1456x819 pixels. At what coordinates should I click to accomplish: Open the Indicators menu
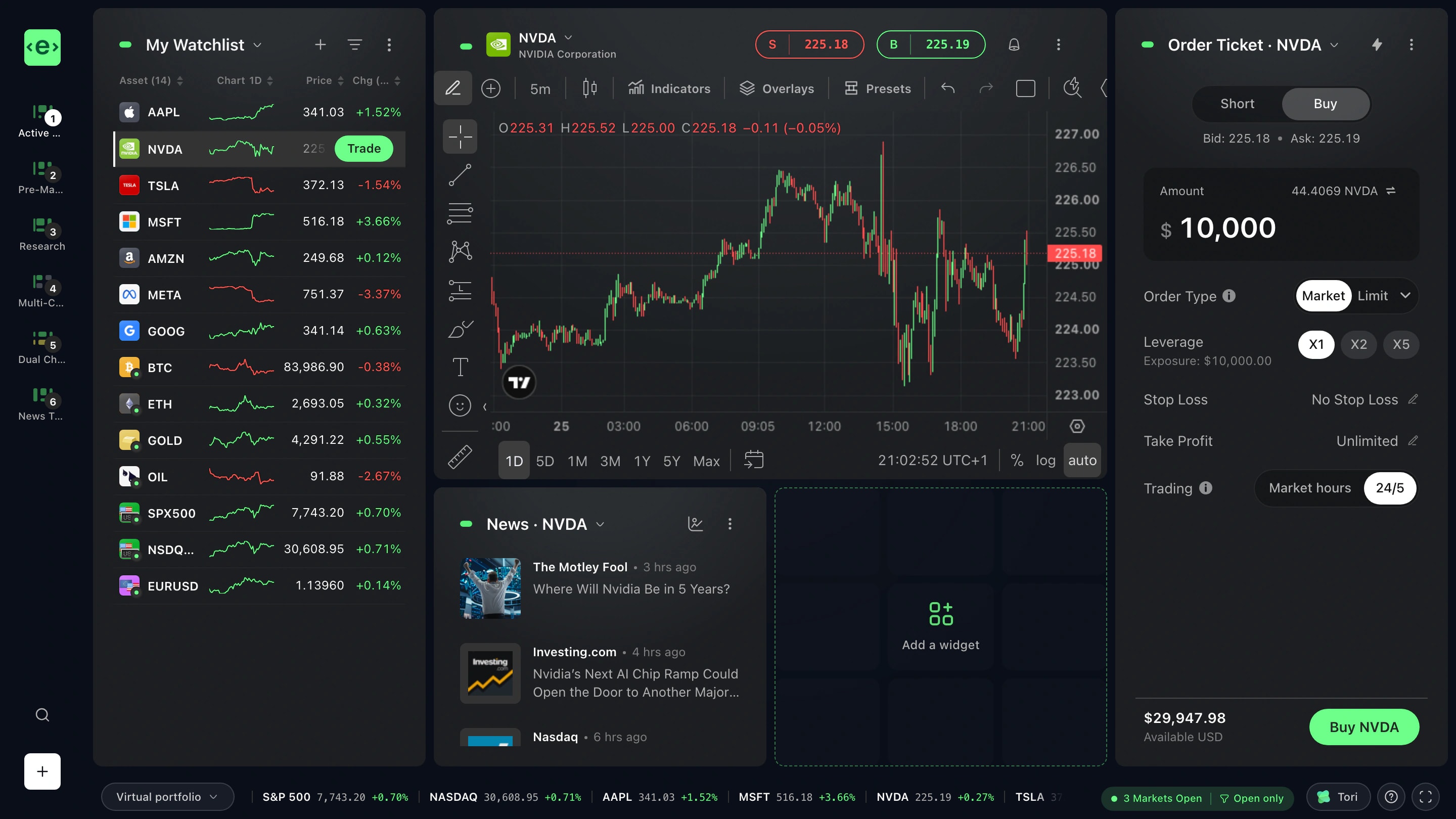(x=669, y=89)
